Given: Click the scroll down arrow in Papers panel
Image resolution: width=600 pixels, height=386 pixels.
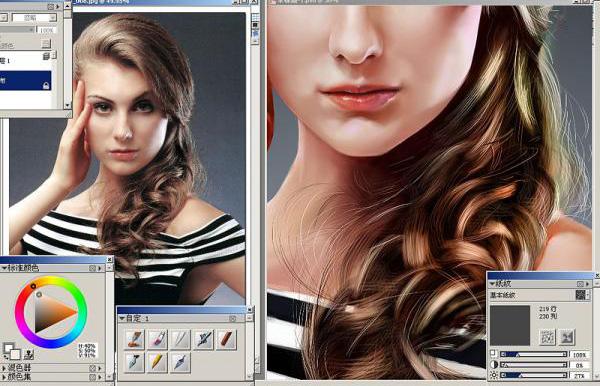Looking at the screenshot, I should pos(597,376).
